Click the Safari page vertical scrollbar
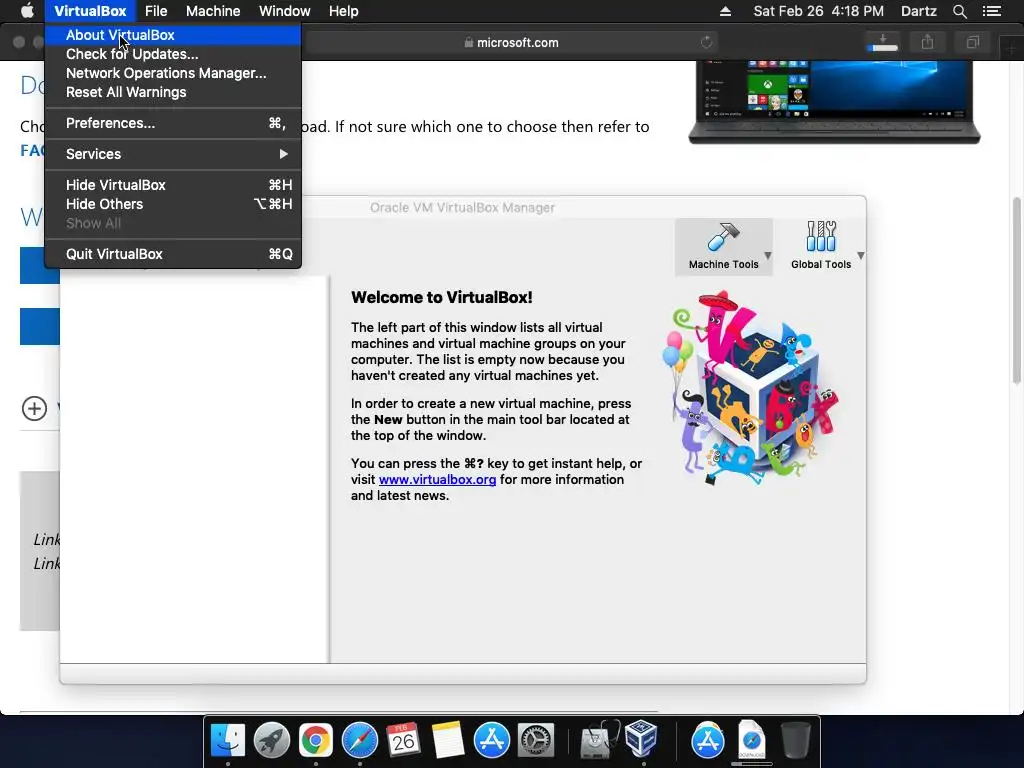 (x=1016, y=291)
